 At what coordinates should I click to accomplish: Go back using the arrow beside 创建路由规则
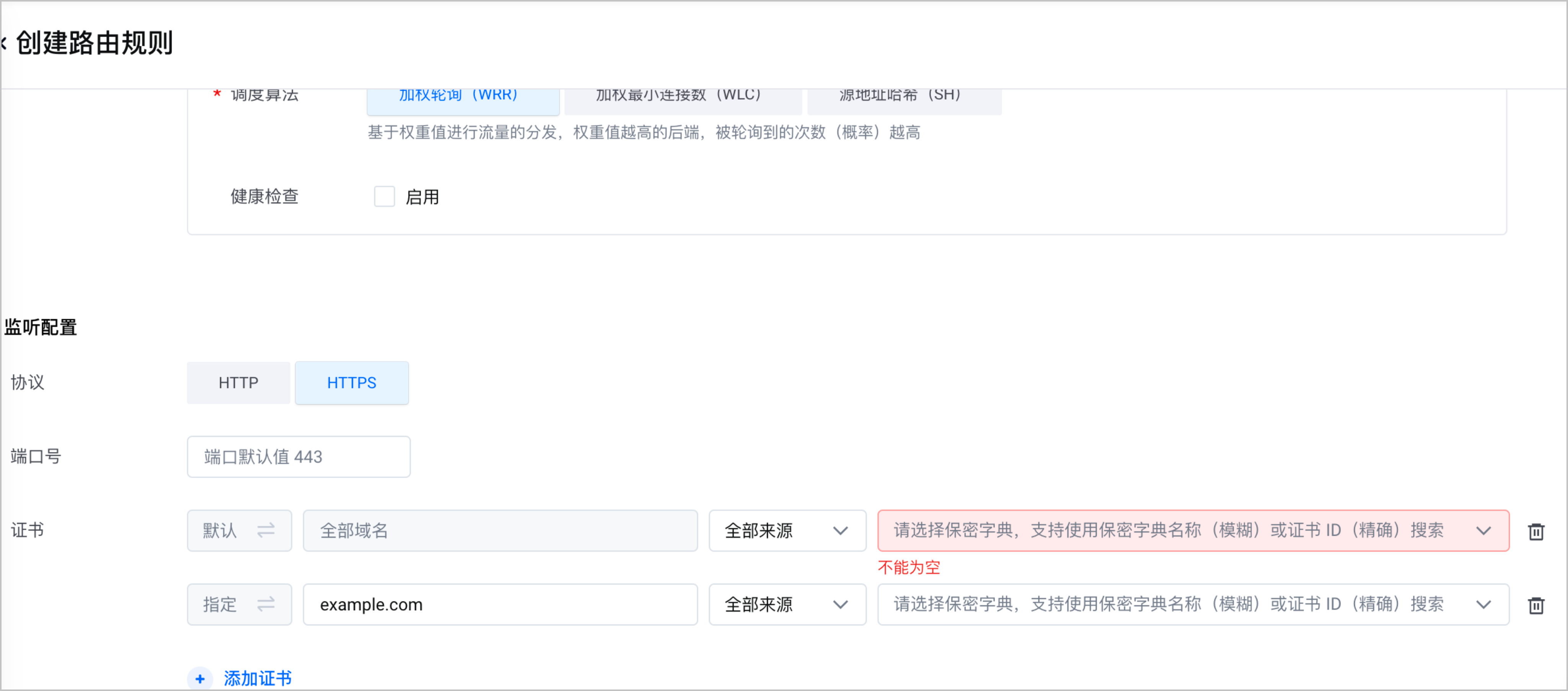click(4, 43)
